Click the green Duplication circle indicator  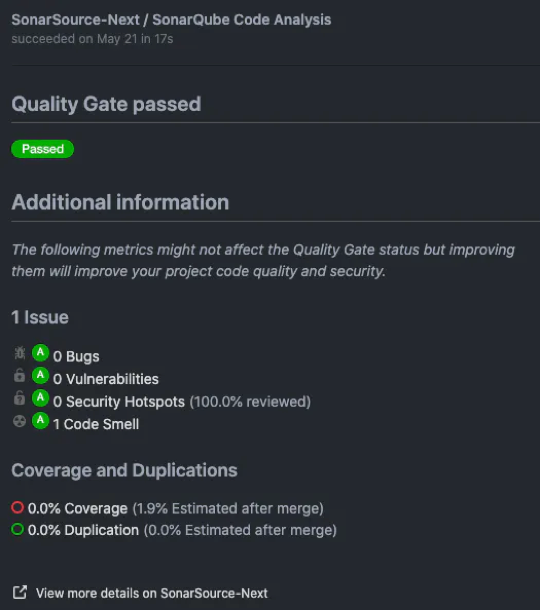click(18, 529)
